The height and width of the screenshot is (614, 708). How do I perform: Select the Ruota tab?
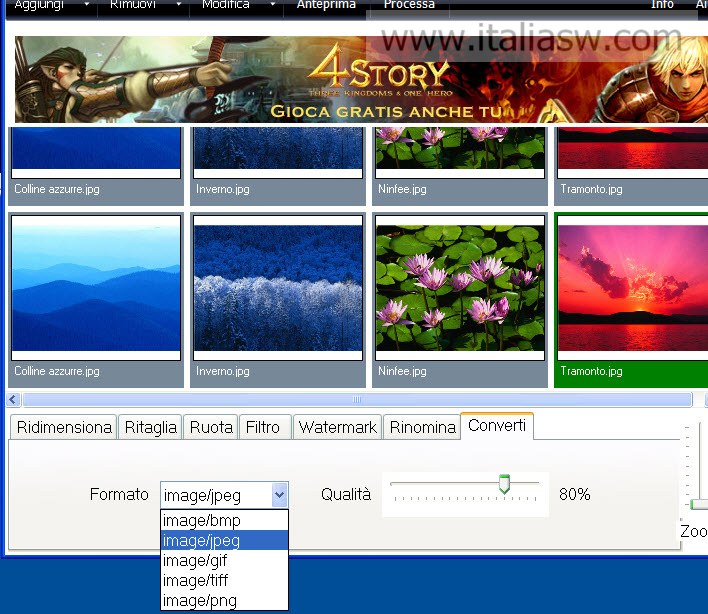tap(211, 427)
